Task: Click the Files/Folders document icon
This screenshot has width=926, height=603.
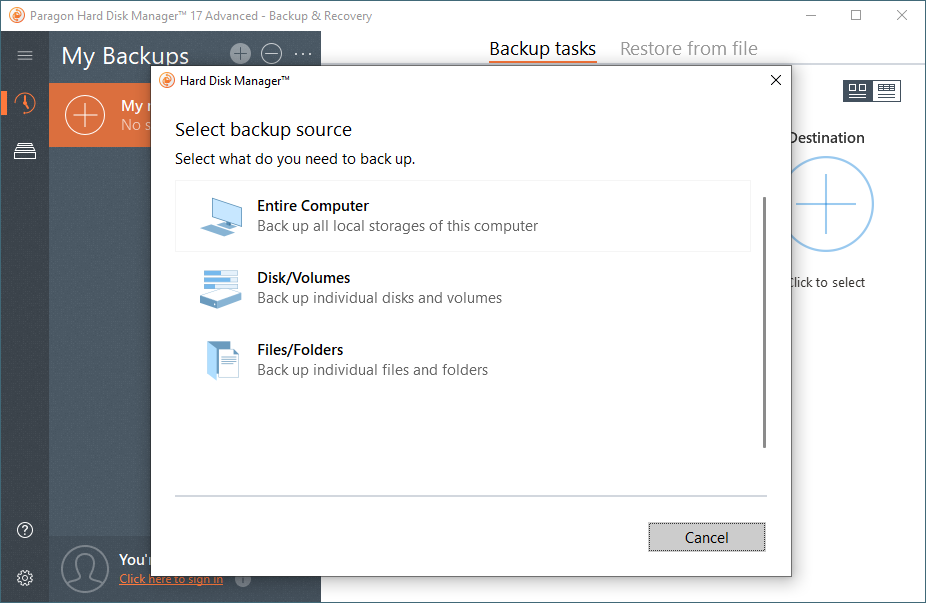Action: (x=223, y=360)
